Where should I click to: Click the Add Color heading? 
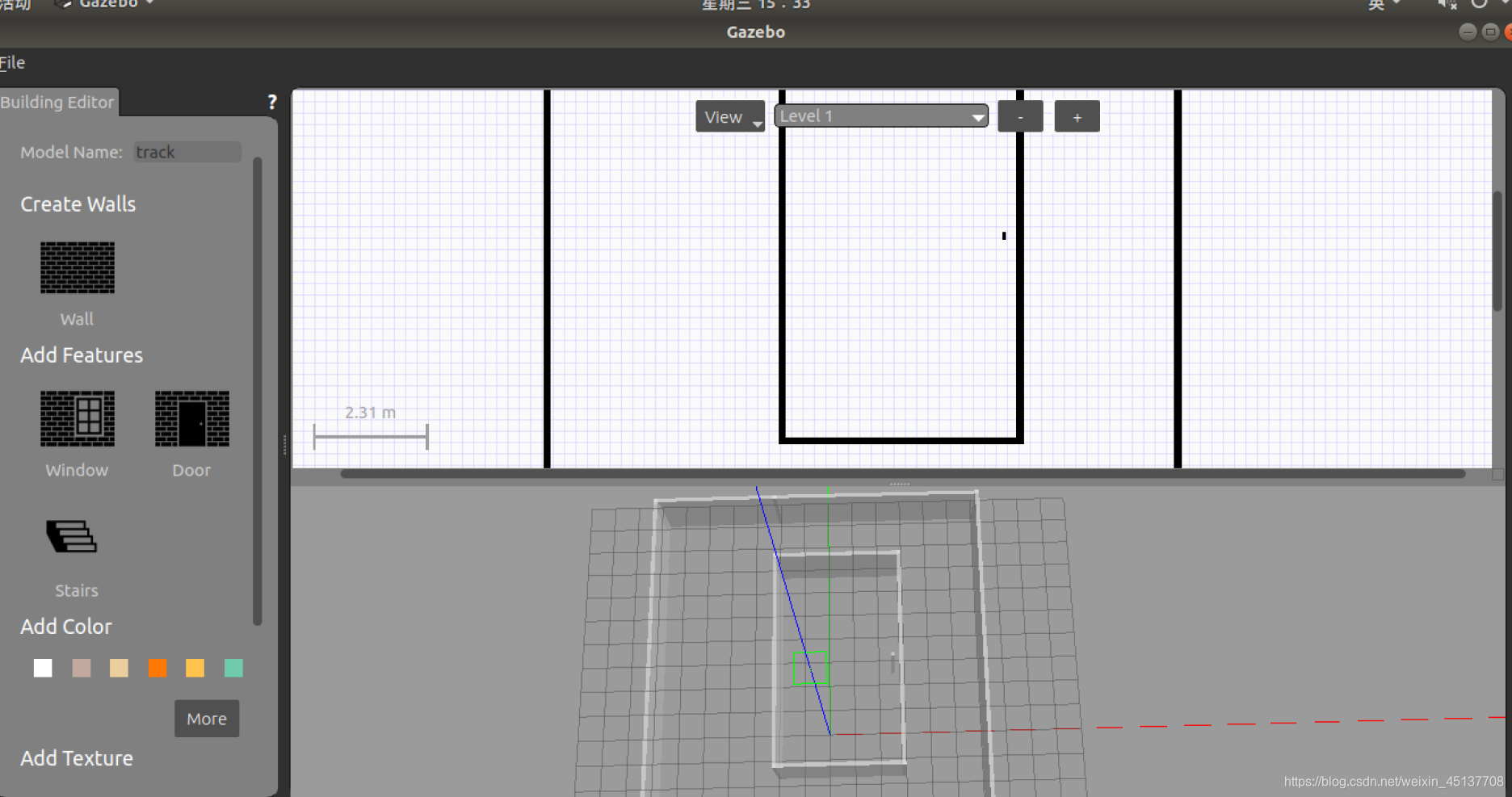tap(66, 627)
